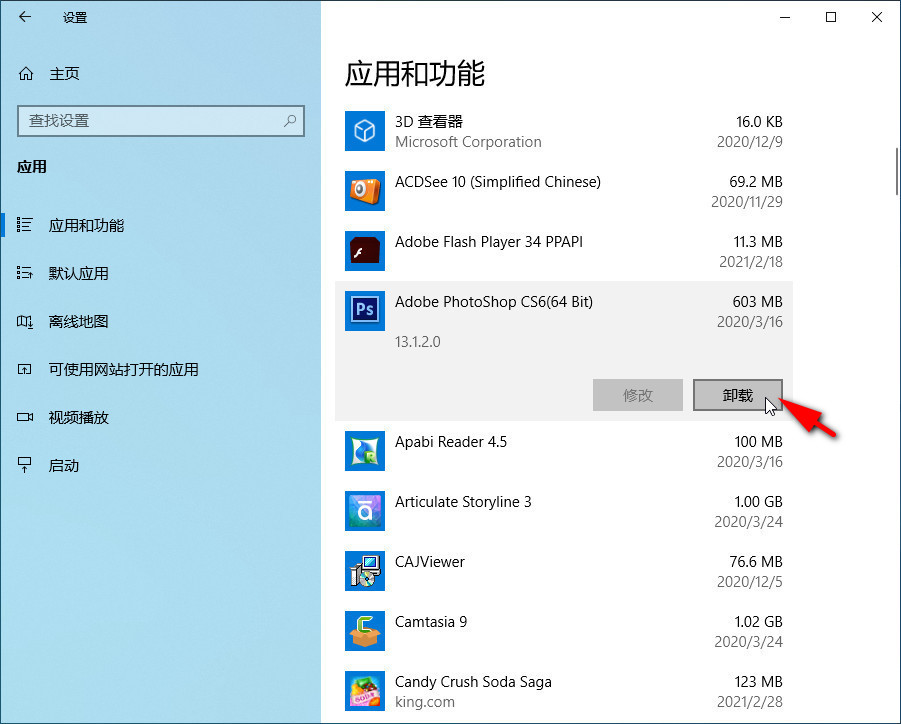Open the 默认应用 sidebar page
The image size is (901, 724).
(79, 274)
